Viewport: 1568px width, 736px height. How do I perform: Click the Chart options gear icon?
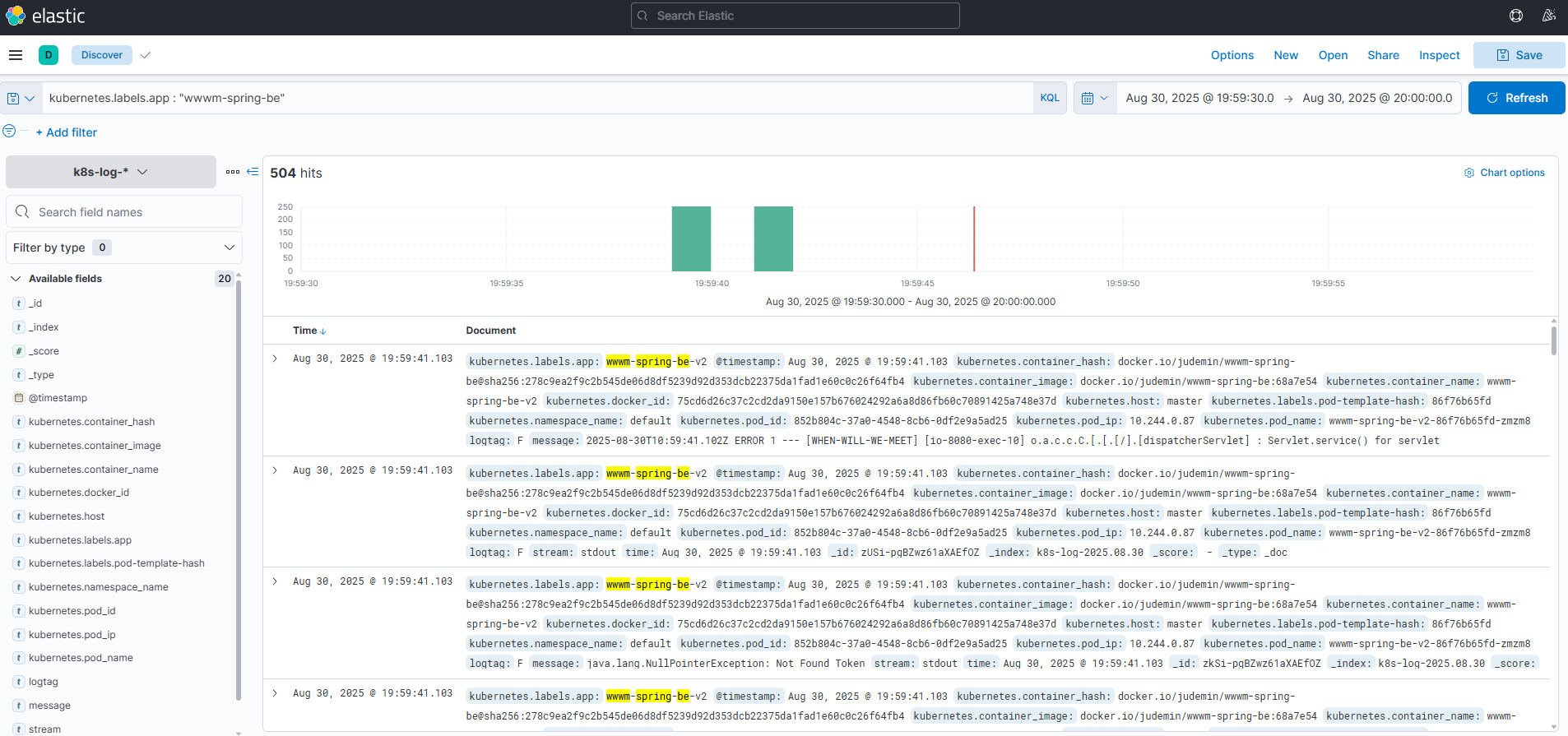click(x=1469, y=173)
